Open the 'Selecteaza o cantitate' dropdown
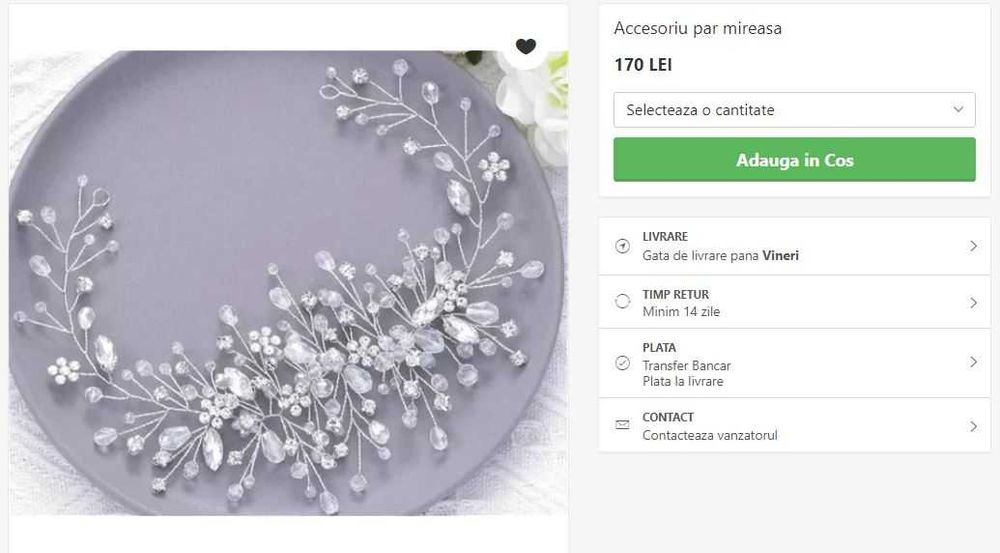This screenshot has width=1000, height=553. (794, 110)
